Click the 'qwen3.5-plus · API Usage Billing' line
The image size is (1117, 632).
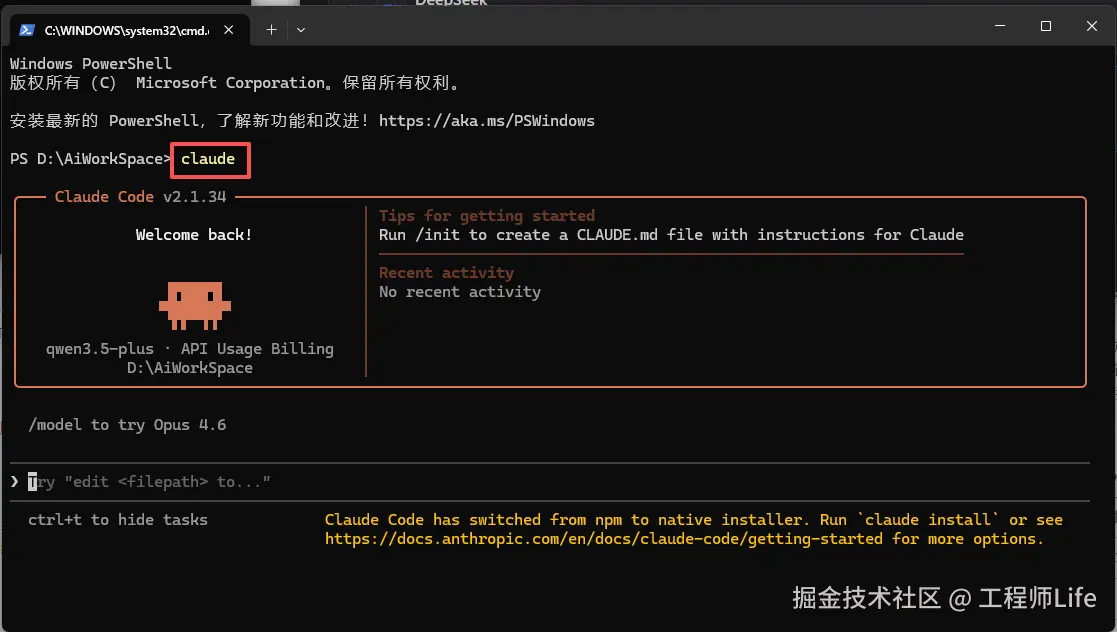click(x=189, y=349)
